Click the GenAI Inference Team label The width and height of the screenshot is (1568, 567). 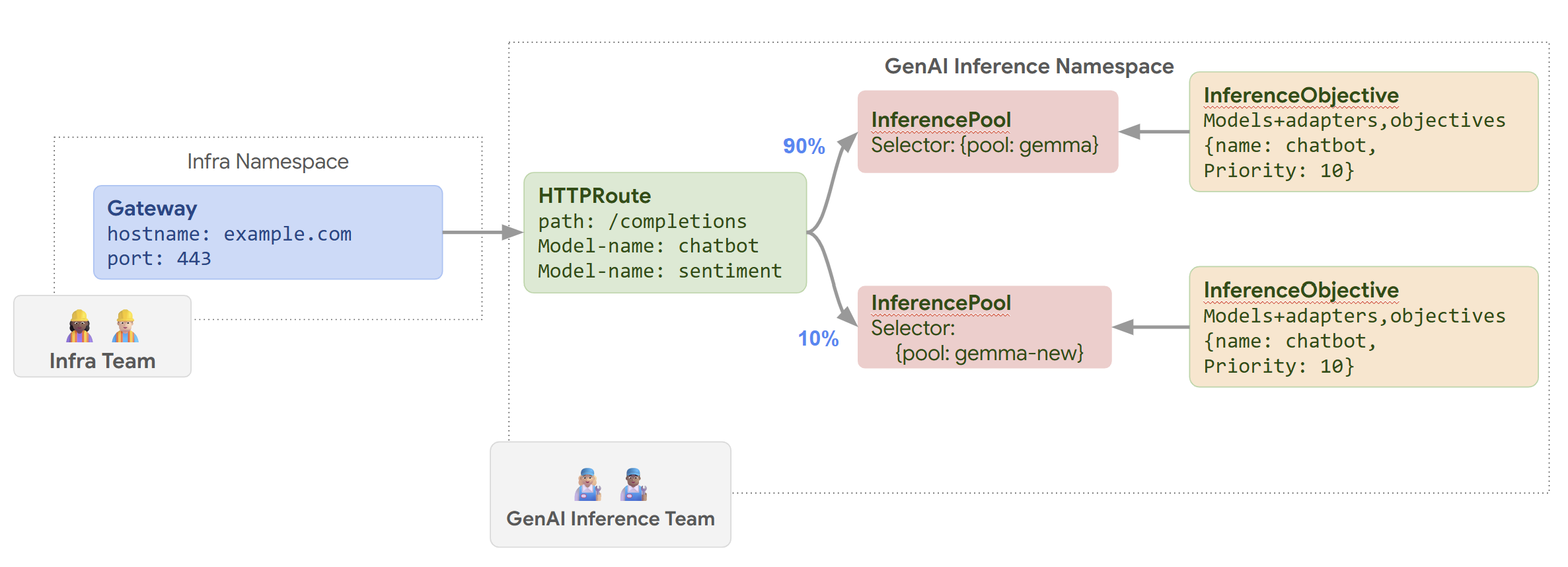point(611,519)
